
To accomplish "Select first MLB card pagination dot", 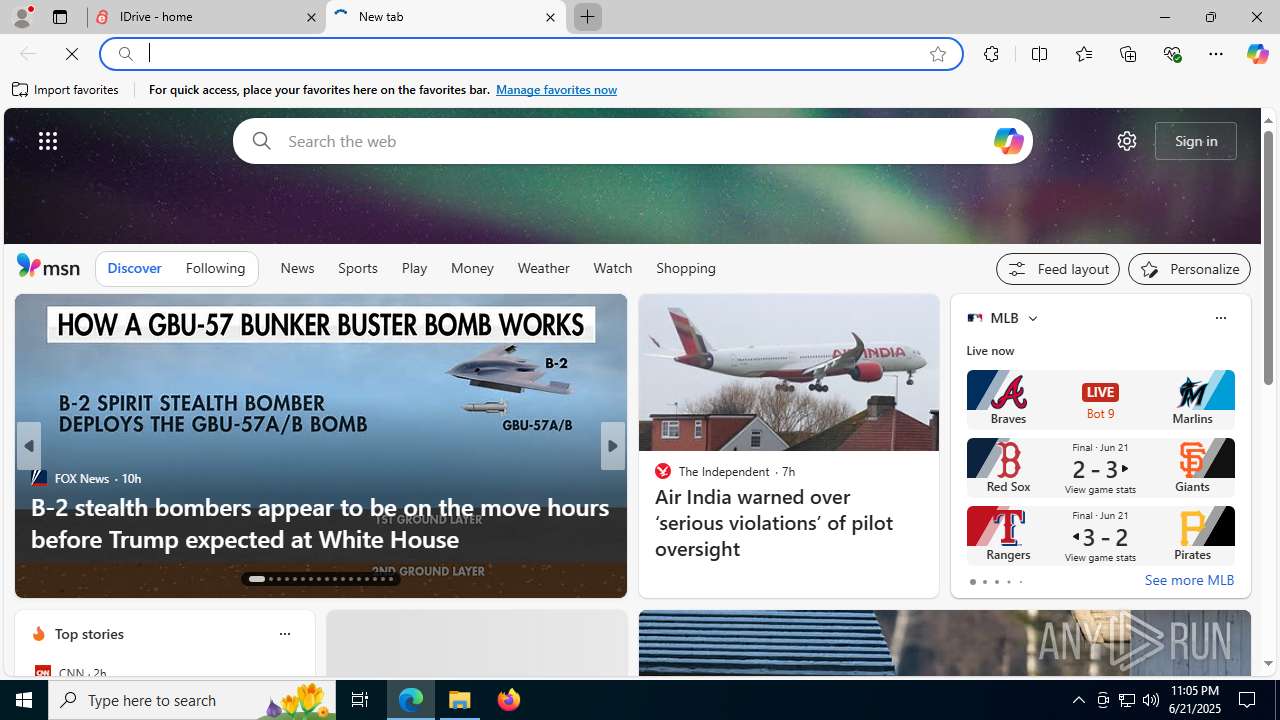I will pos(972,582).
